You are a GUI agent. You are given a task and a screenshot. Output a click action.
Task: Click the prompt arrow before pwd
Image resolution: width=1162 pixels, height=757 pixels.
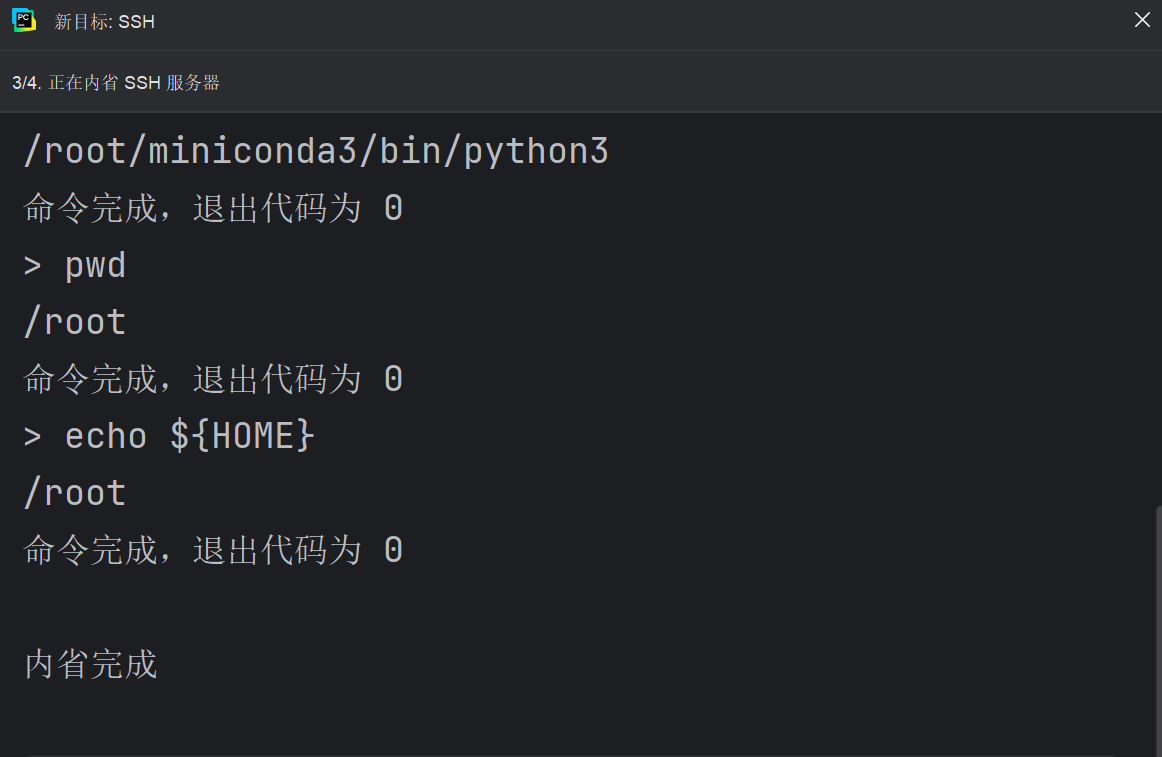(32, 266)
